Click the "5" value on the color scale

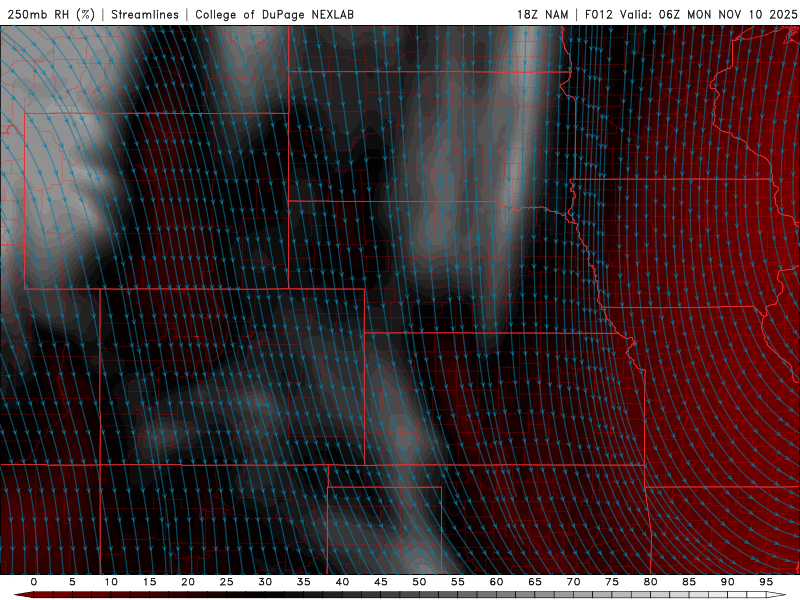[72, 582]
